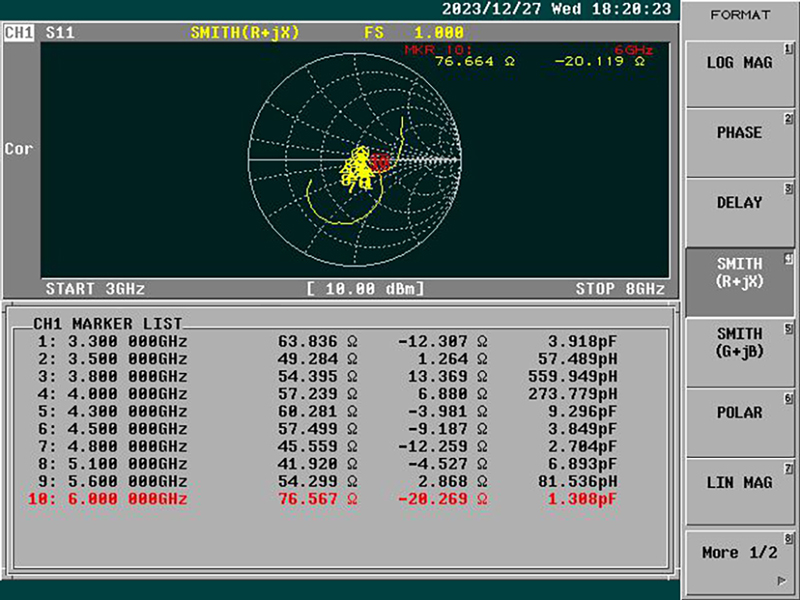This screenshot has height=600, width=800.
Task: Click red marker 10 on the Smith chart
Action: coord(380,162)
